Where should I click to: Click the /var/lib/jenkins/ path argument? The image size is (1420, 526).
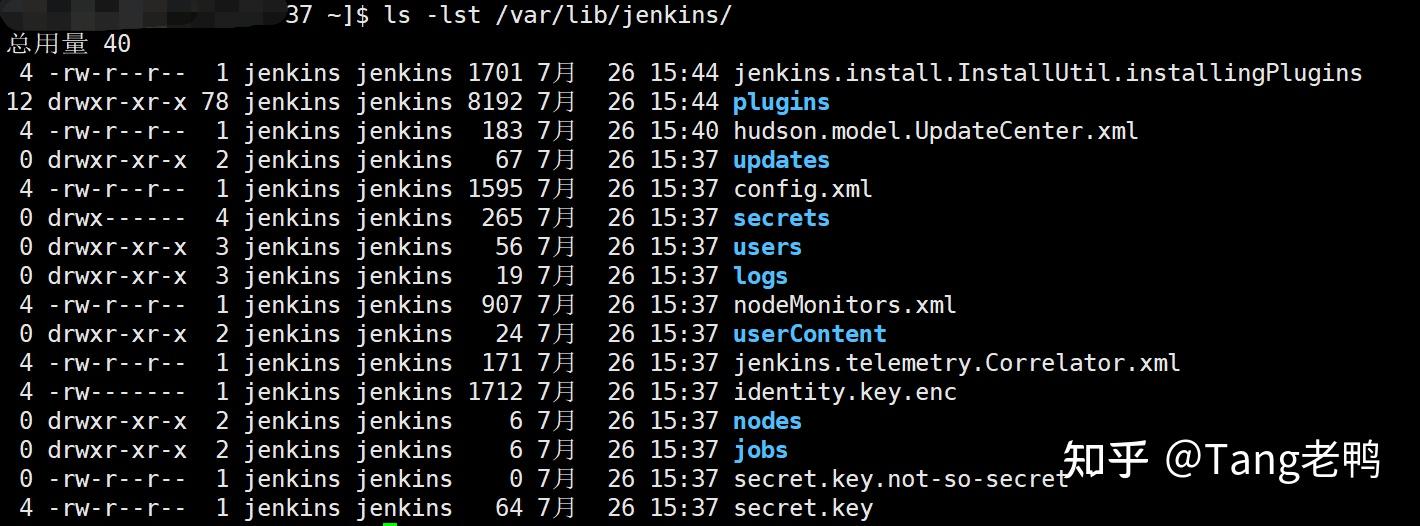coord(614,15)
